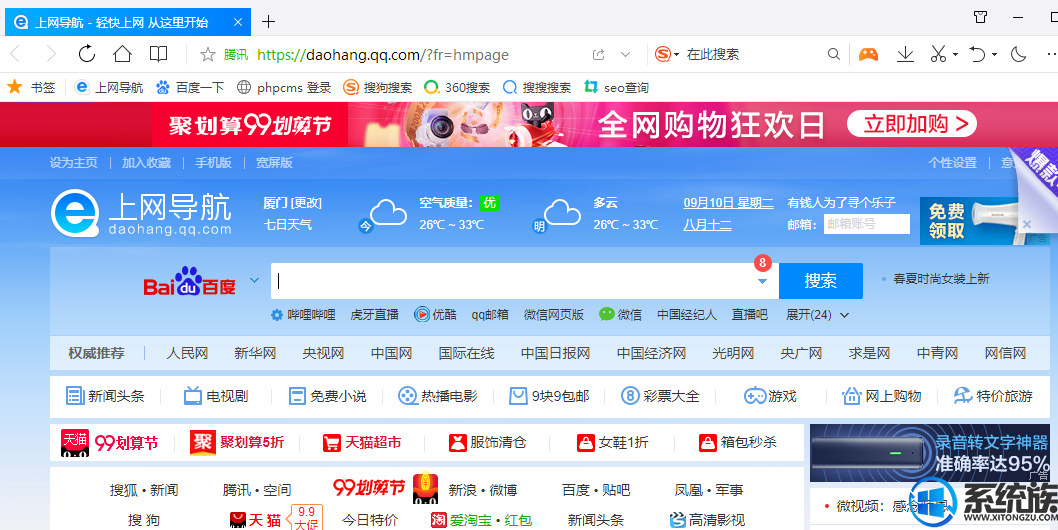The image size is (1058, 530).
Task: Expand the Baidu search engine chooser
Action: [254, 280]
